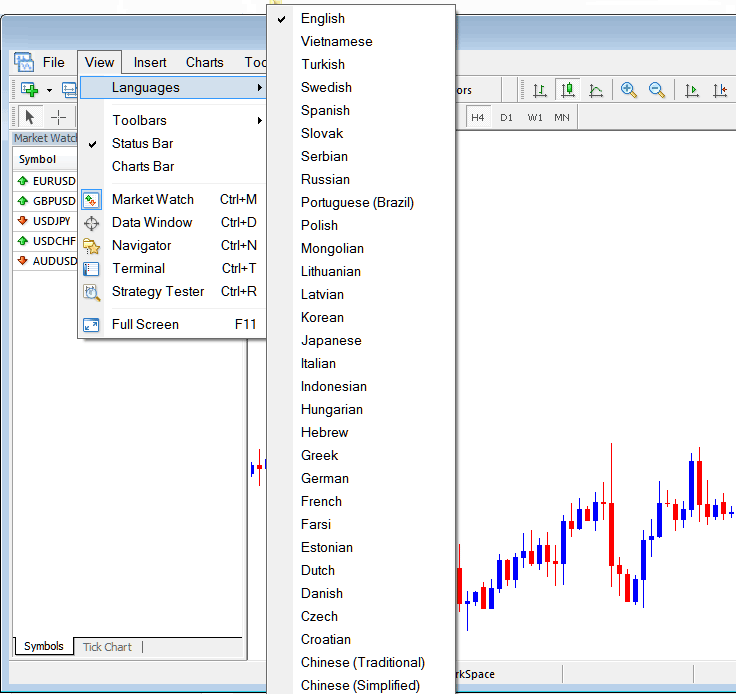Click the zoom in magnifier icon

[629, 90]
